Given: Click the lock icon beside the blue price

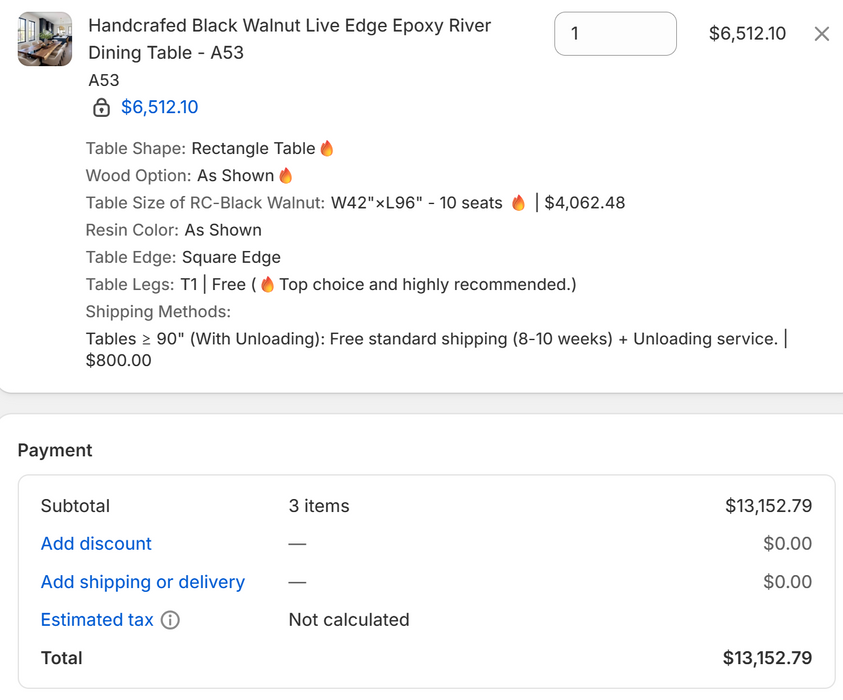Looking at the screenshot, I should pos(101,108).
